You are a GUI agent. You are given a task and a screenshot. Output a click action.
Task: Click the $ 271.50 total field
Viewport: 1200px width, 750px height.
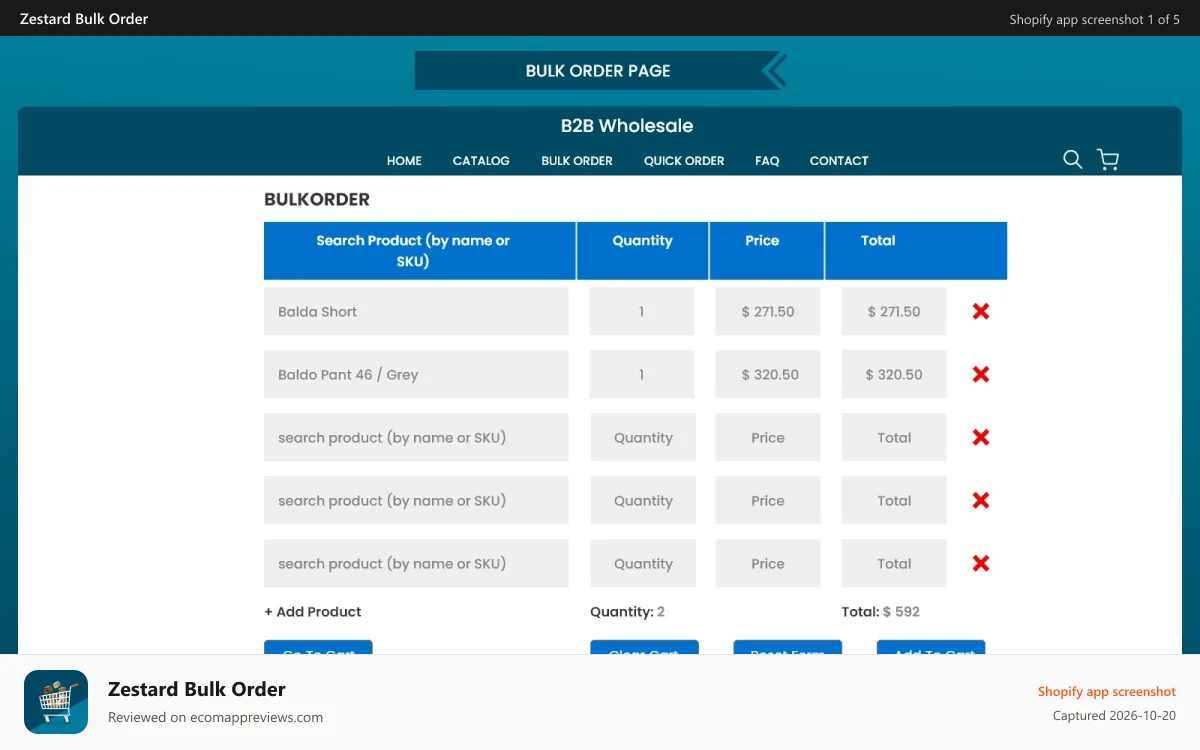[894, 312]
